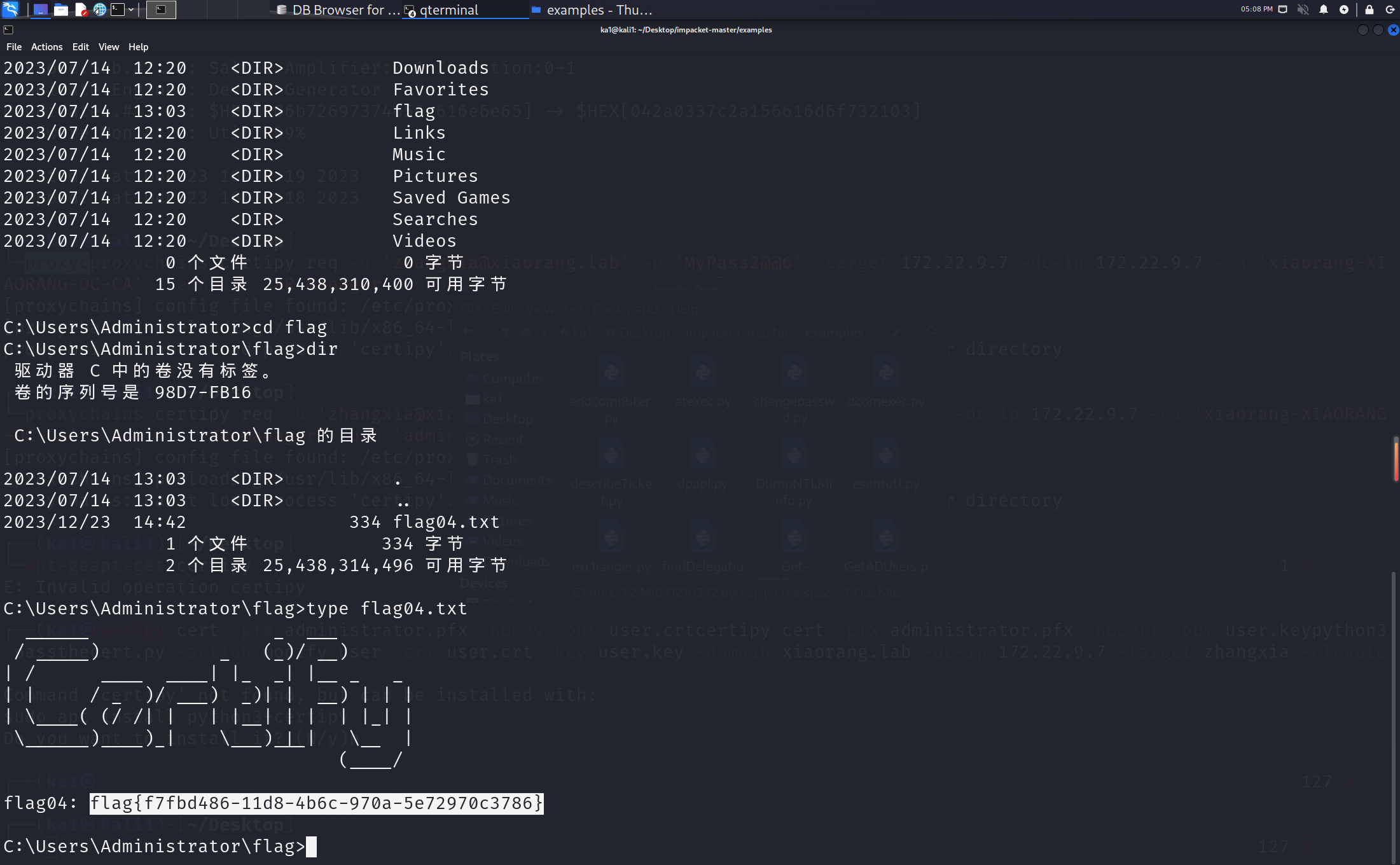
Task: Lock the screen with the padlock icon
Action: click(1369, 10)
